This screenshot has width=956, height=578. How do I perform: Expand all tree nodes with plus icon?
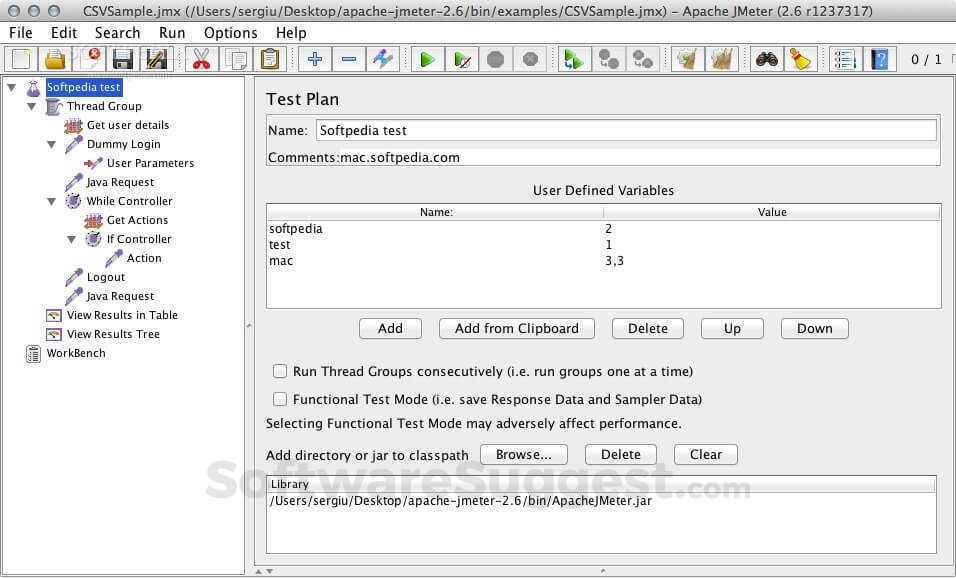[x=313, y=59]
